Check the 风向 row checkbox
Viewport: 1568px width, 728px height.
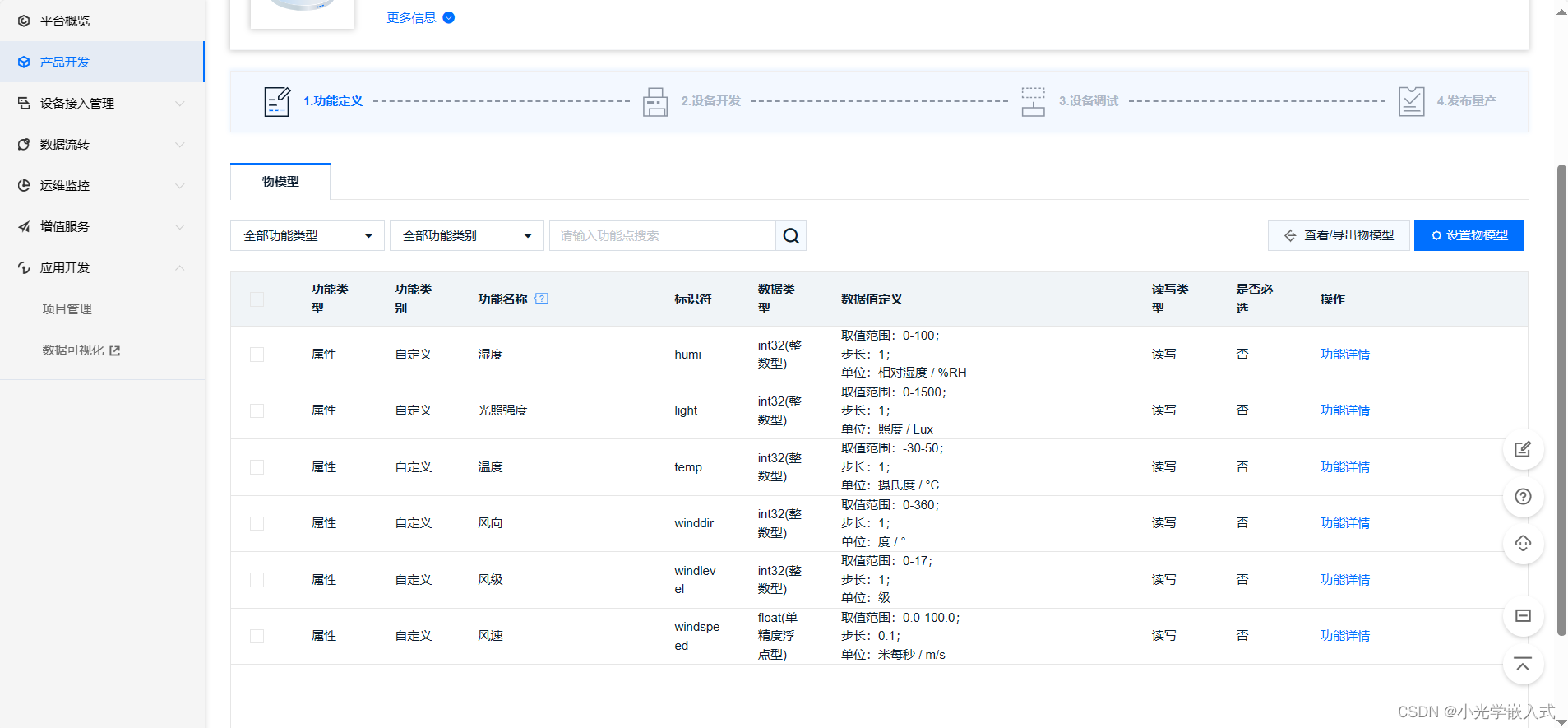(257, 523)
